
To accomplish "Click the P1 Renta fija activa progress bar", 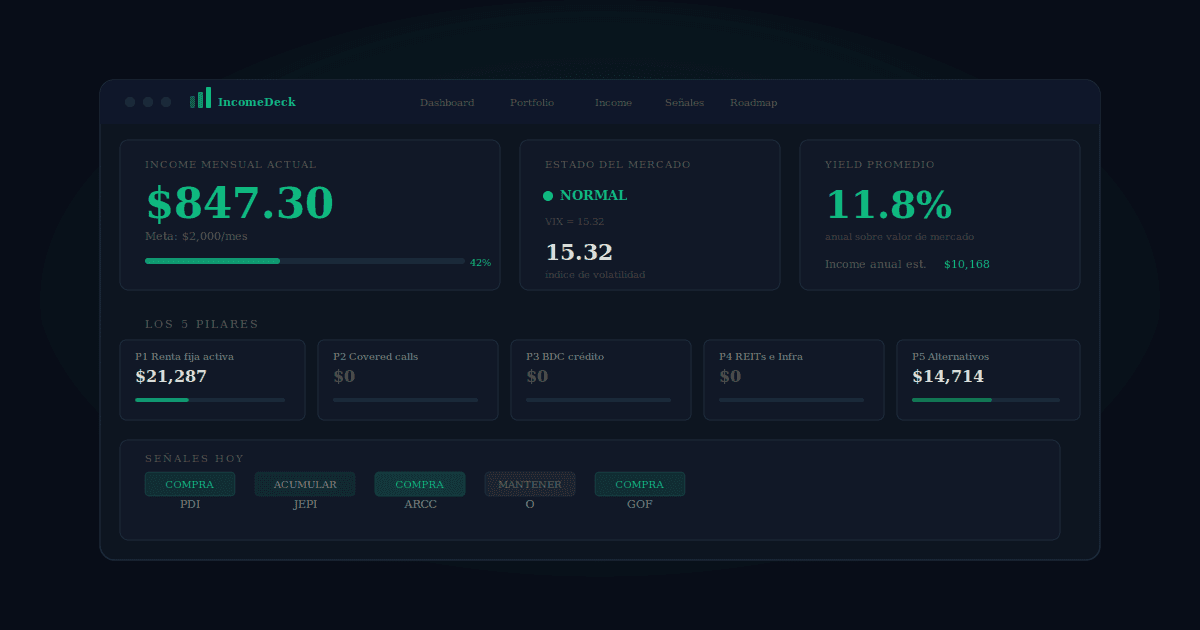I will pyautogui.click(x=210, y=400).
